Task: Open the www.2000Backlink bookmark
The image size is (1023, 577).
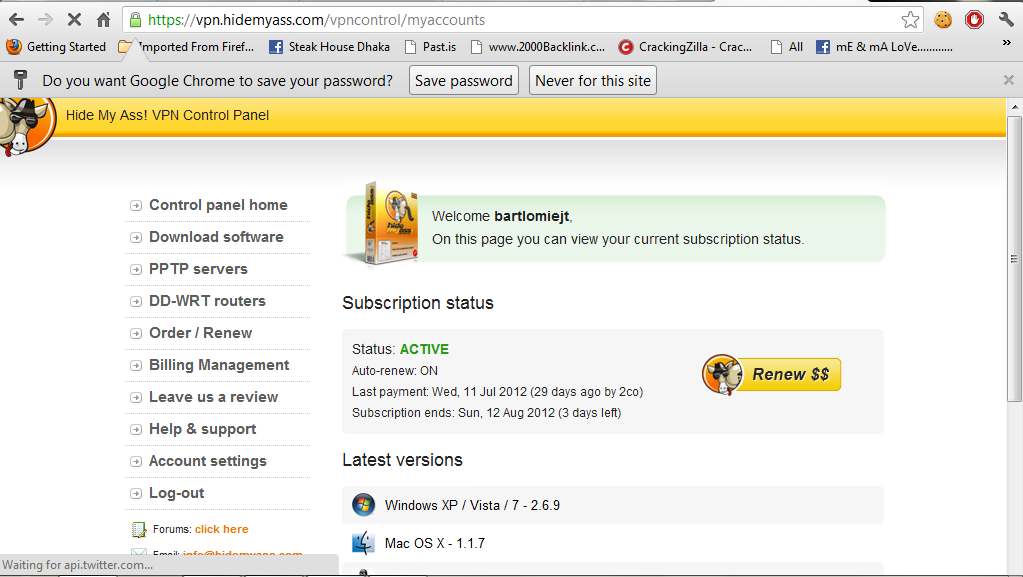Action: point(538,47)
